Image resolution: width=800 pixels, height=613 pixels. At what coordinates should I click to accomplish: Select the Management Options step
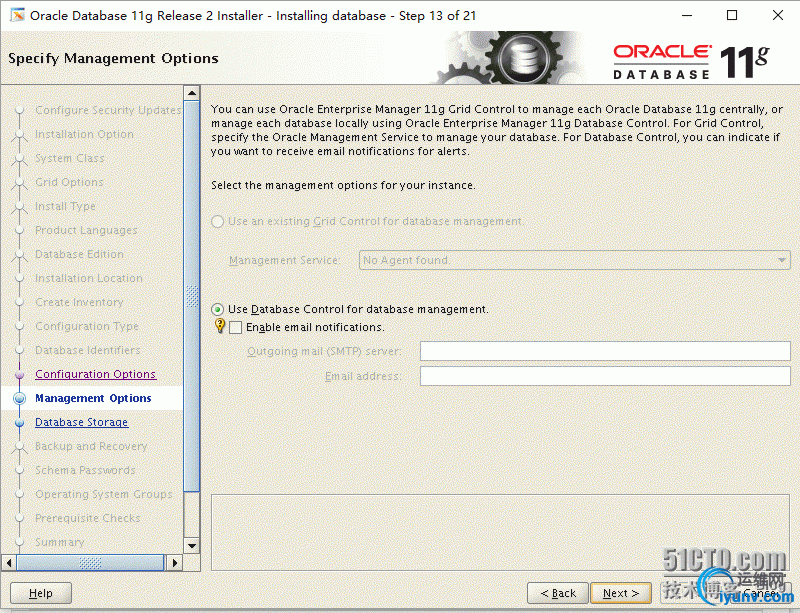[93, 398]
